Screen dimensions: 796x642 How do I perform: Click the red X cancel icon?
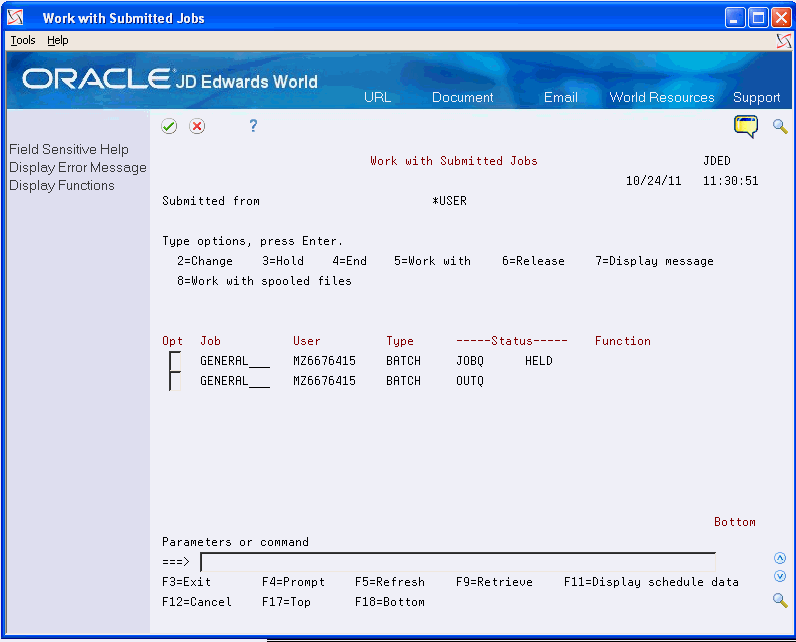click(197, 126)
